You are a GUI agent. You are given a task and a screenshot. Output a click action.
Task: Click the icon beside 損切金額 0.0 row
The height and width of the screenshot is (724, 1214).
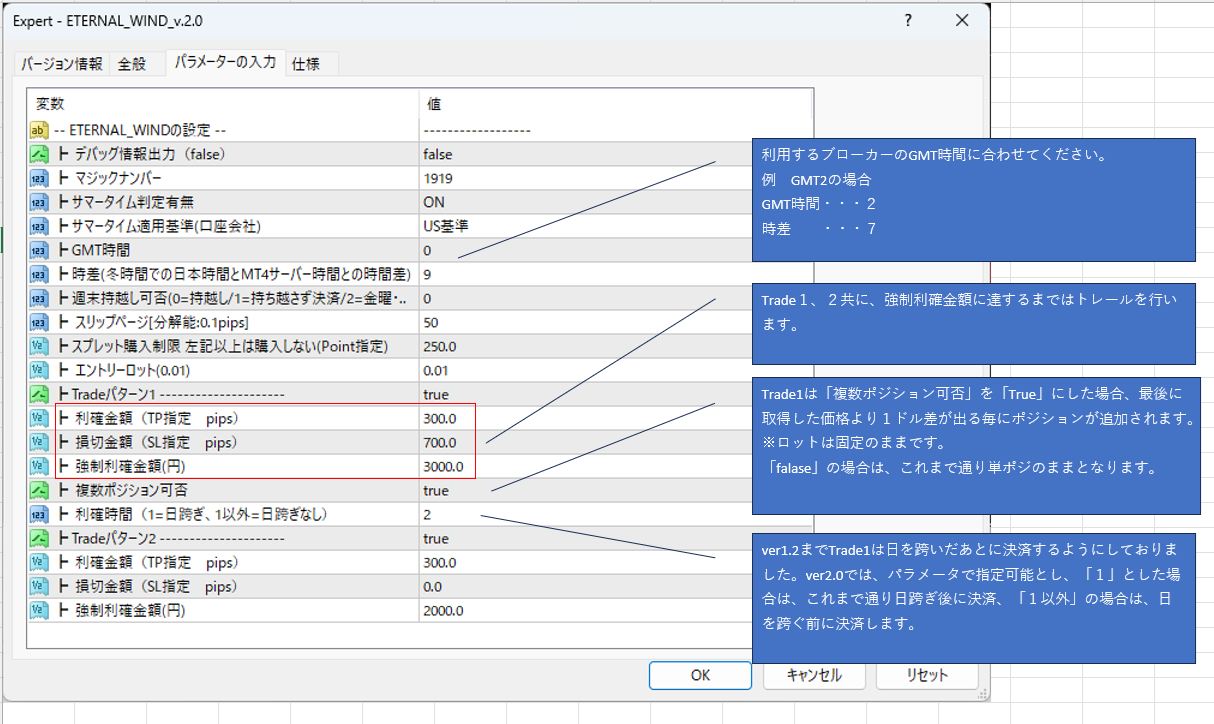(39, 586)
